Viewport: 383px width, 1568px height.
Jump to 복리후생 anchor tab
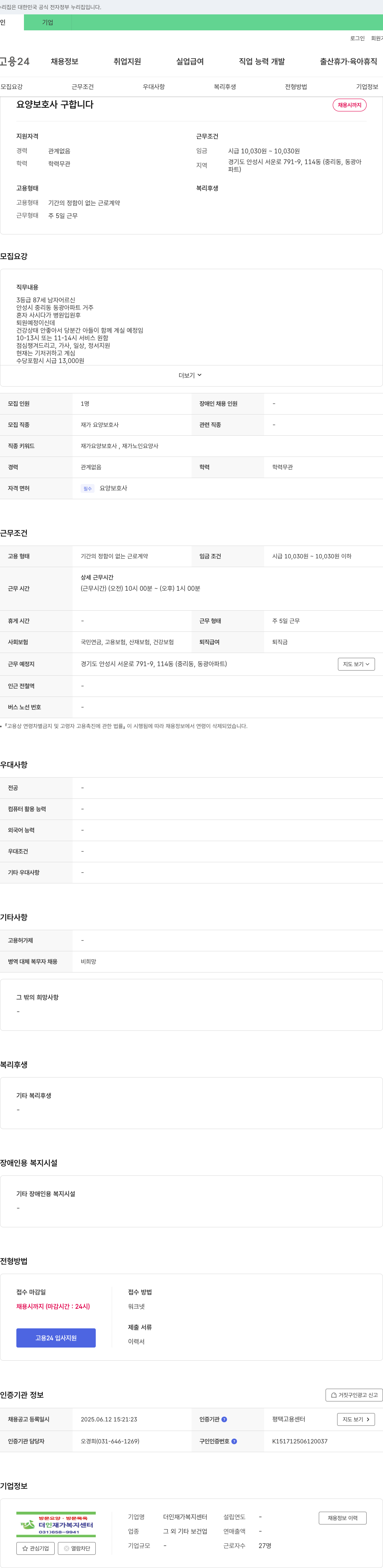click(225, 86)
